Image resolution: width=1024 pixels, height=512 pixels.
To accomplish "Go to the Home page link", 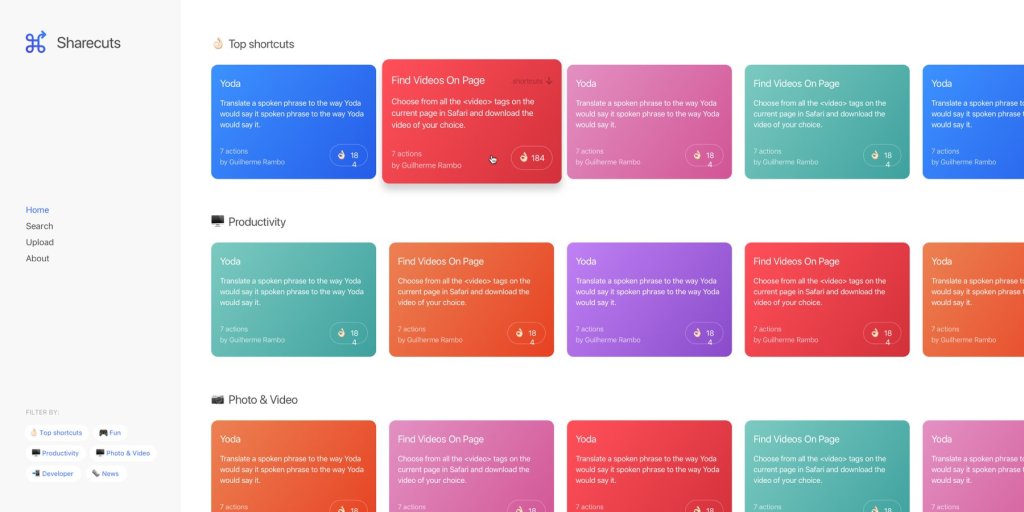I will pyautogui.click(x=37, y=210).
